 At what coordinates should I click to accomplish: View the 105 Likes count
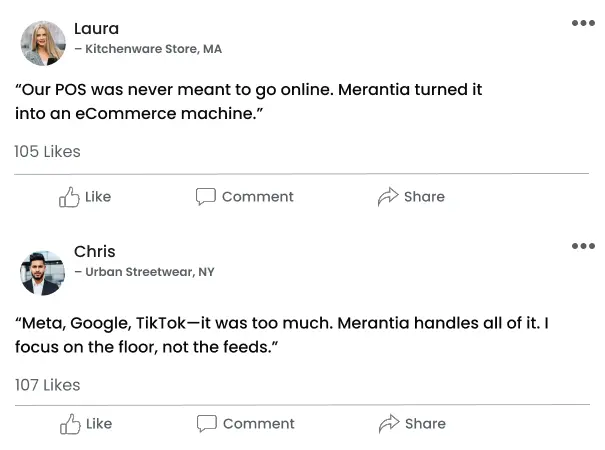47,152
